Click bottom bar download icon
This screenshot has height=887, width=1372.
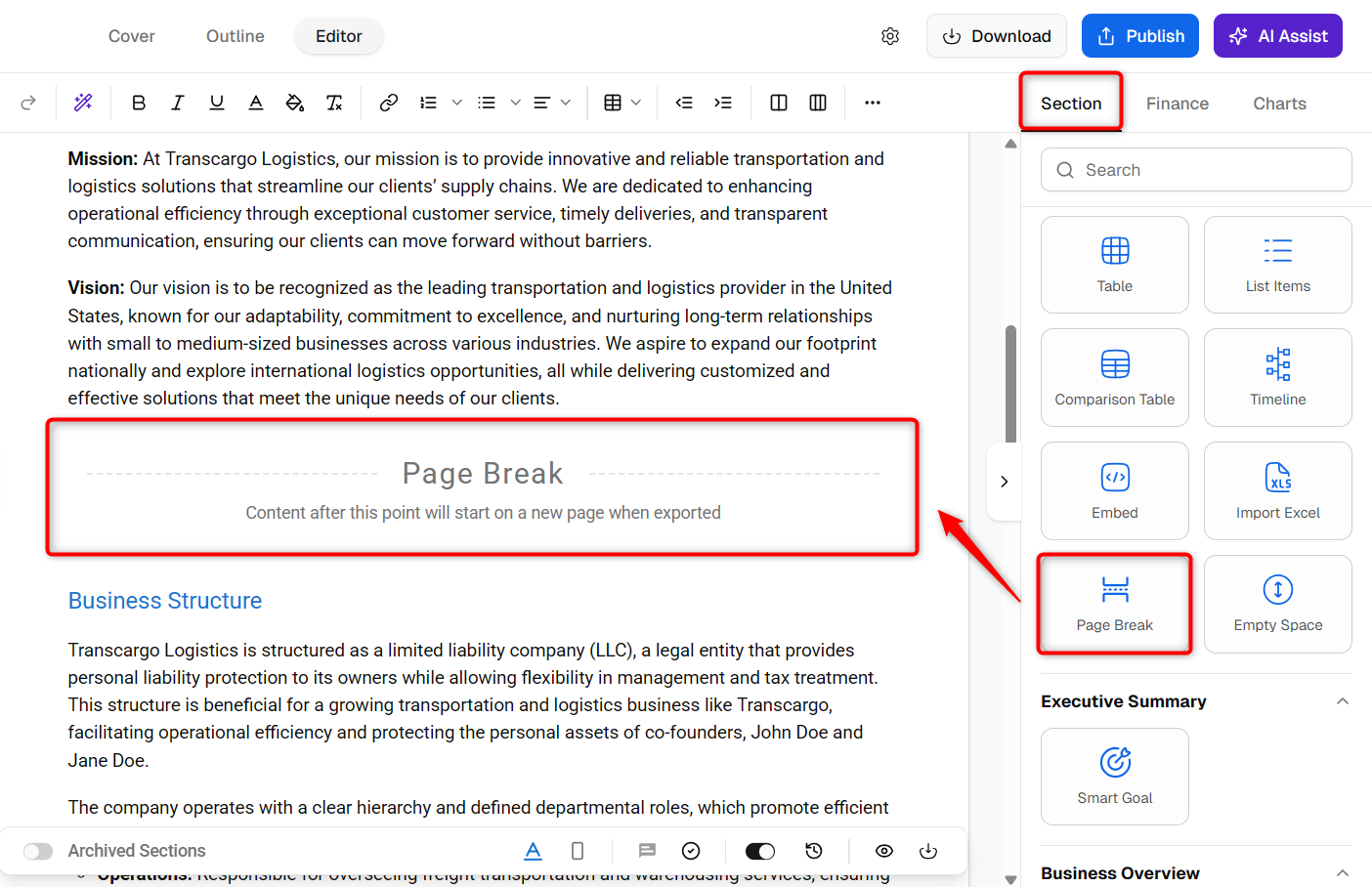[928, 851]
